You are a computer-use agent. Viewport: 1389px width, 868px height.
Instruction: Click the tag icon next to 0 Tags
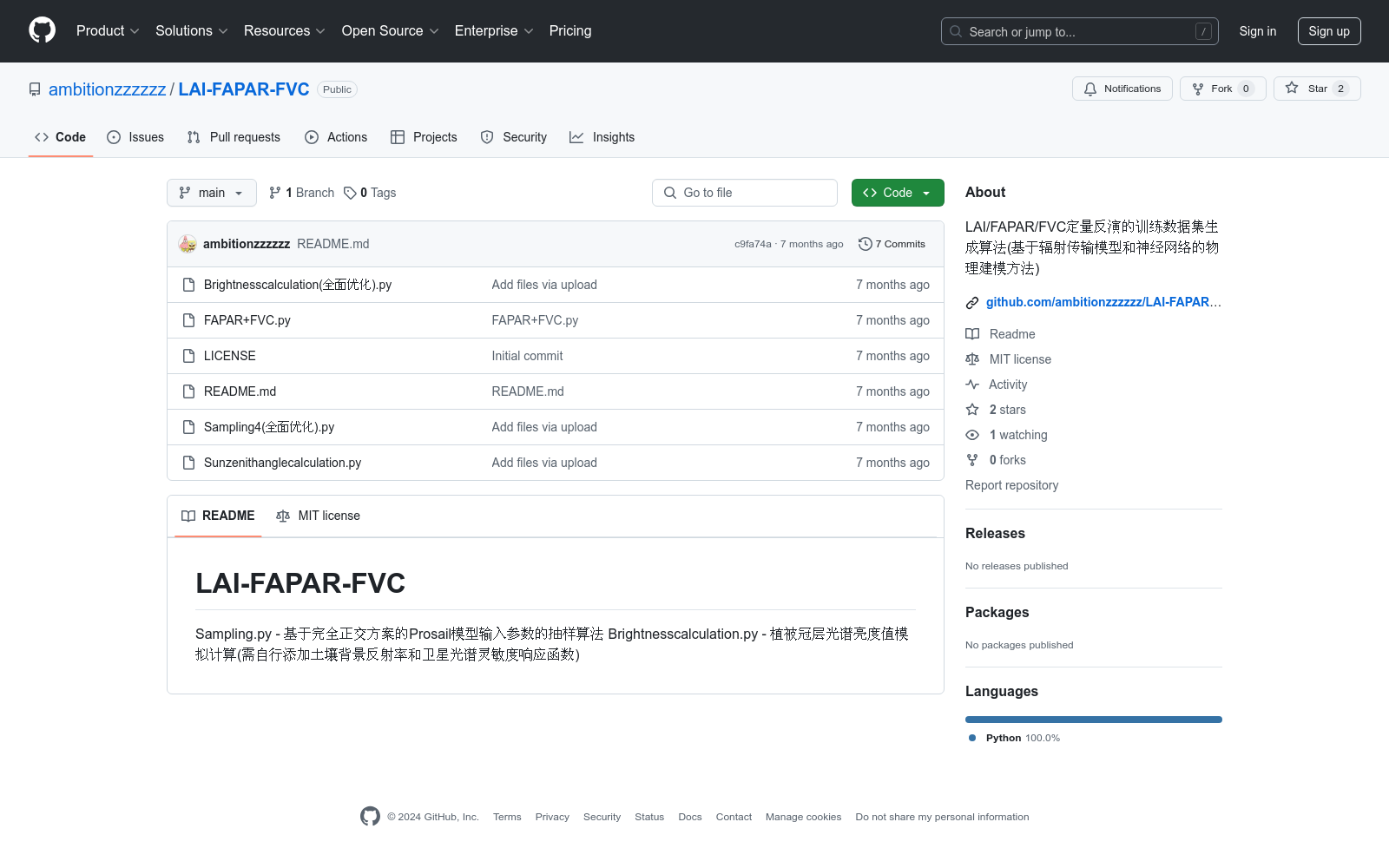350,193
